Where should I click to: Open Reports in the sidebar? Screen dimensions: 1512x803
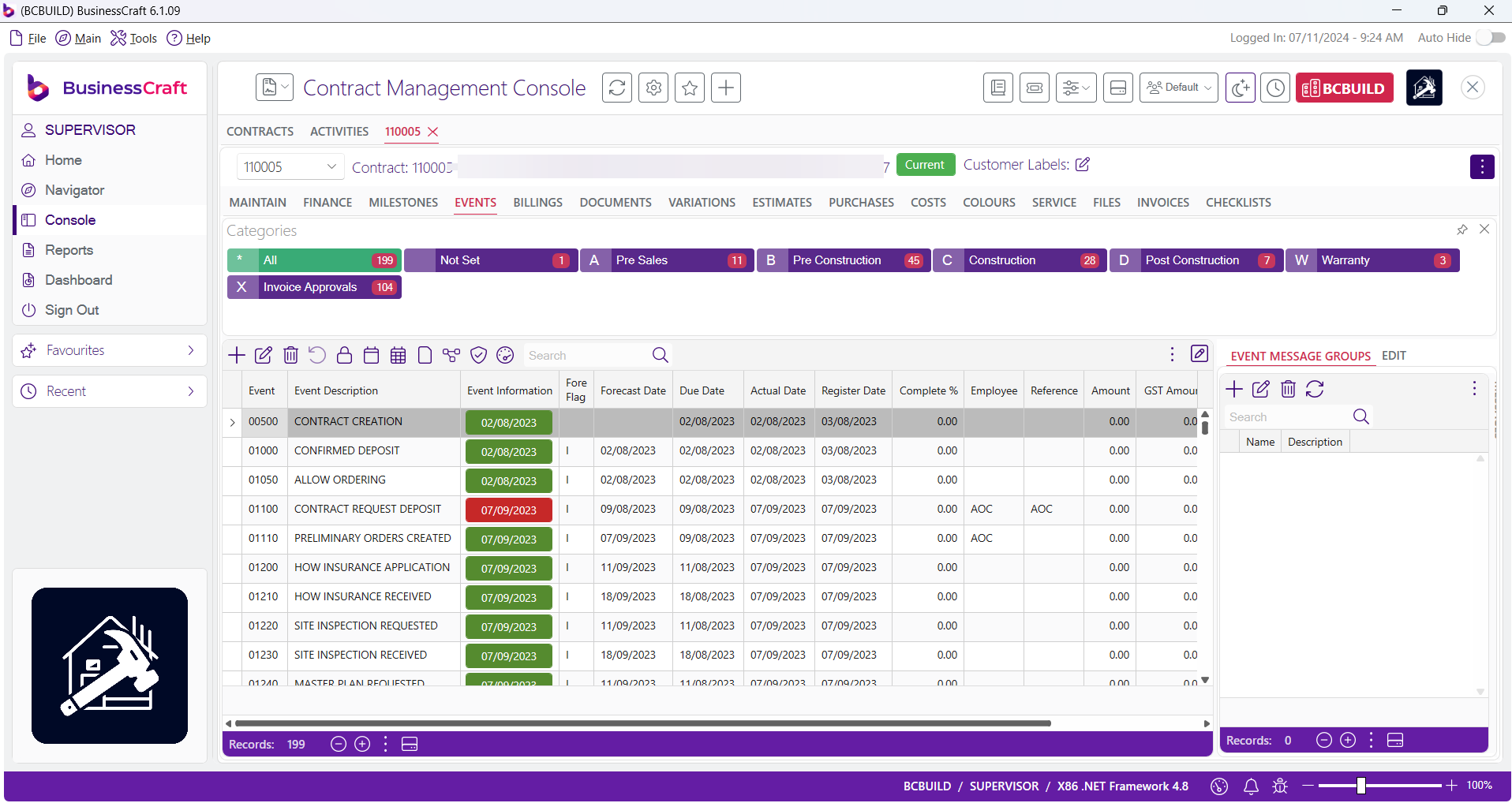(x=69, y=250)
